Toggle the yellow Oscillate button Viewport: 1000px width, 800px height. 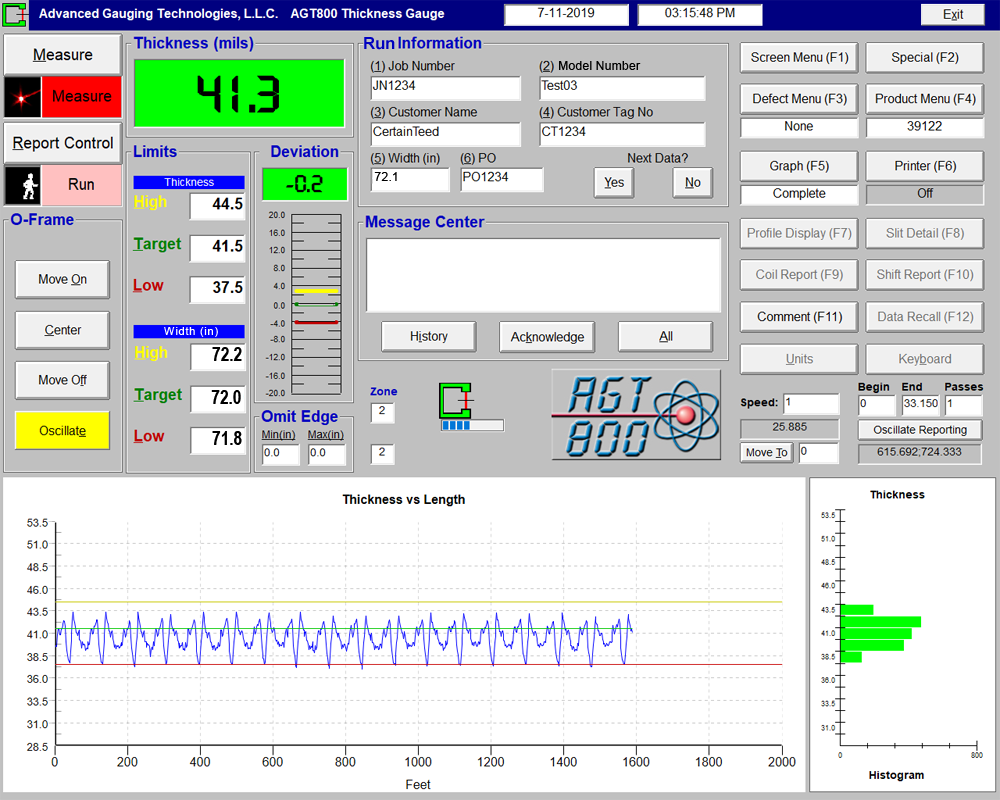pyautogui.click(x=62, y=431)
